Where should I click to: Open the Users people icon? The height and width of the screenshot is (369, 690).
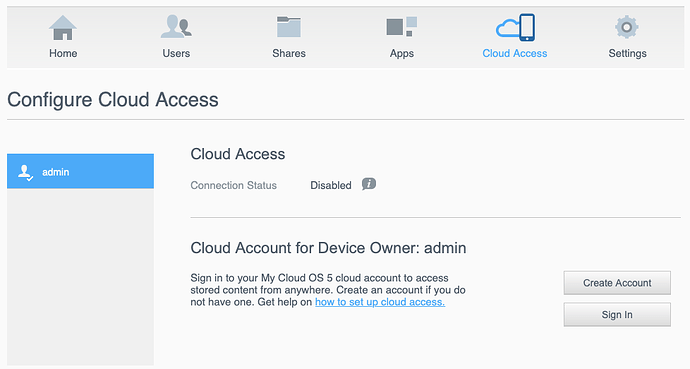(x=176, y=26)
